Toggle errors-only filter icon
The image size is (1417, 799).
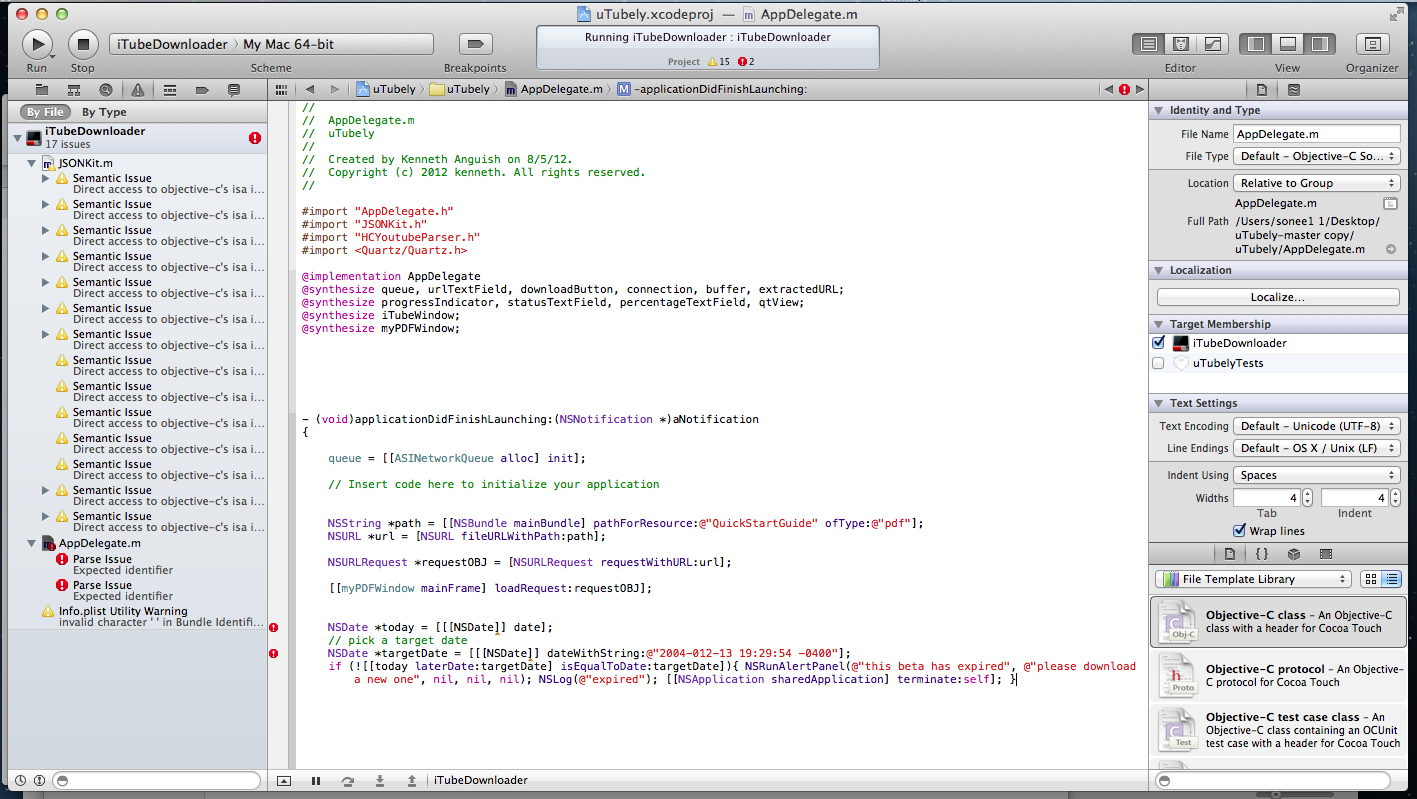39,780
